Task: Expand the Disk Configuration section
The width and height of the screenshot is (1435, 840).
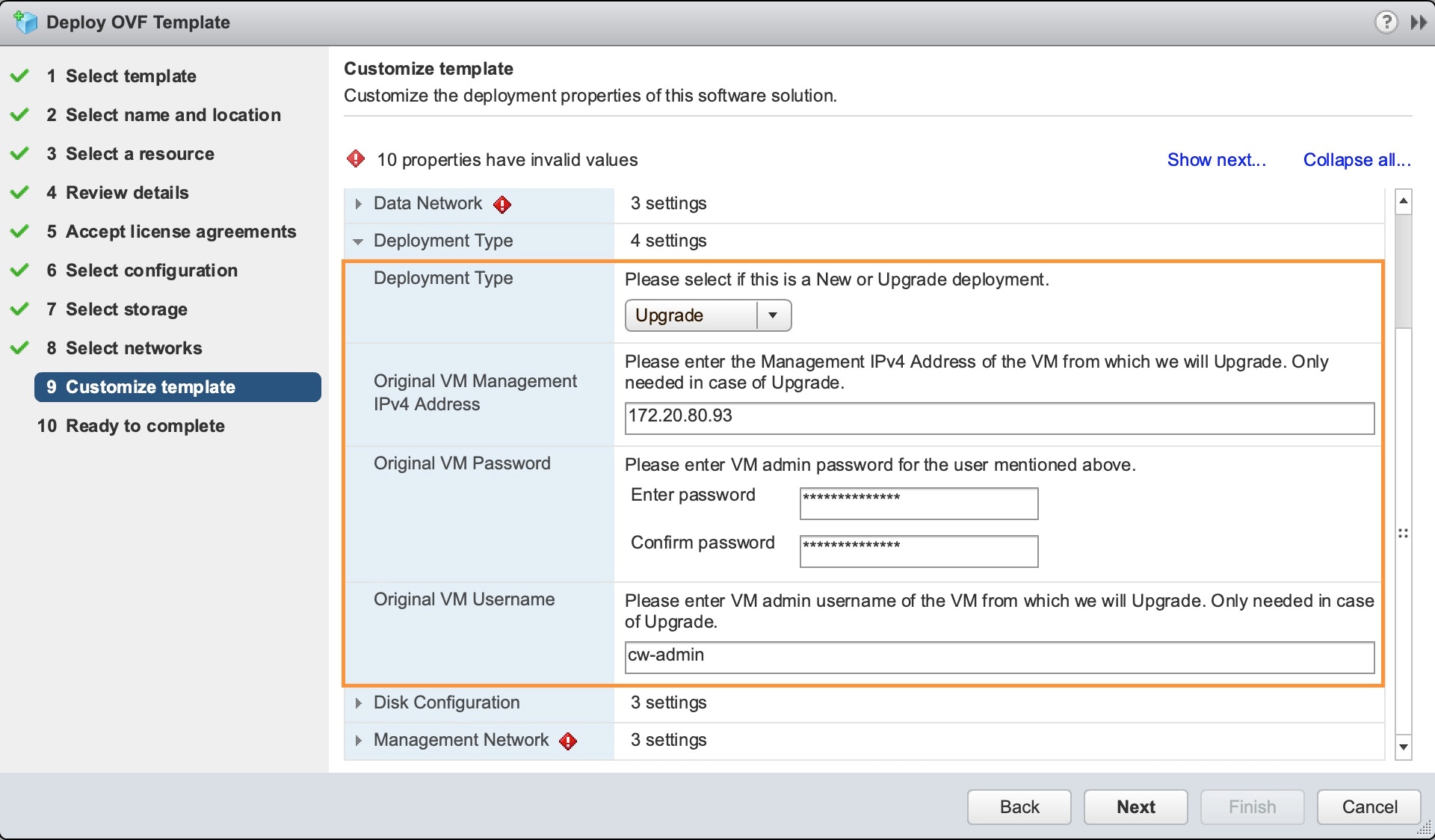Action: 359,703
